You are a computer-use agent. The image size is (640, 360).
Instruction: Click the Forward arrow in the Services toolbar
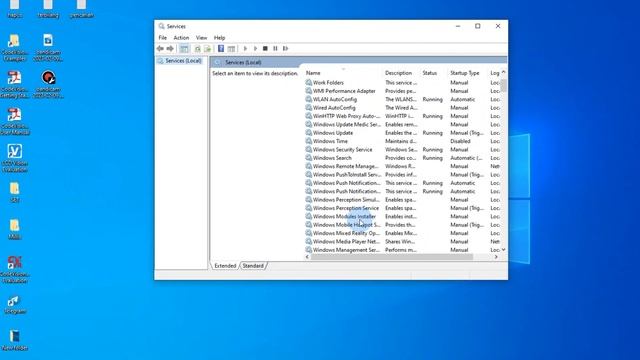pos(170,49)
